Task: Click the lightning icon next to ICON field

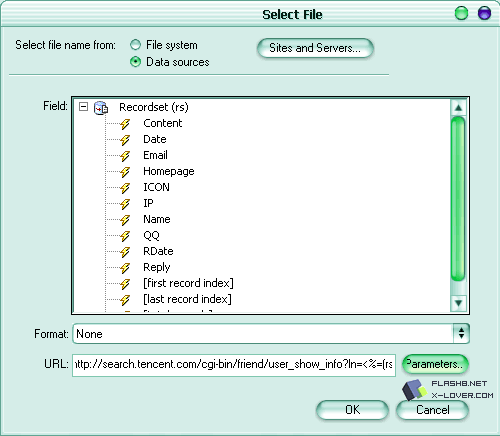Action: (x=125, y=188)
